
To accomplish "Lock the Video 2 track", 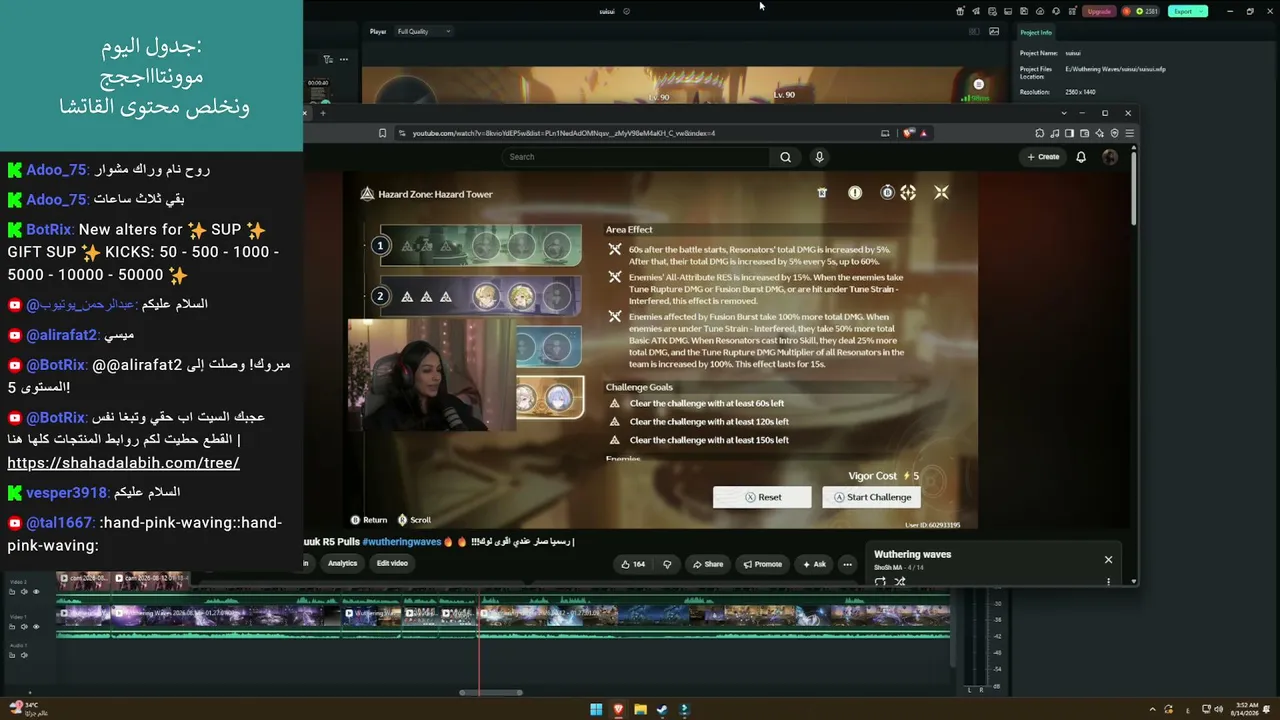I will click(12, 592).
